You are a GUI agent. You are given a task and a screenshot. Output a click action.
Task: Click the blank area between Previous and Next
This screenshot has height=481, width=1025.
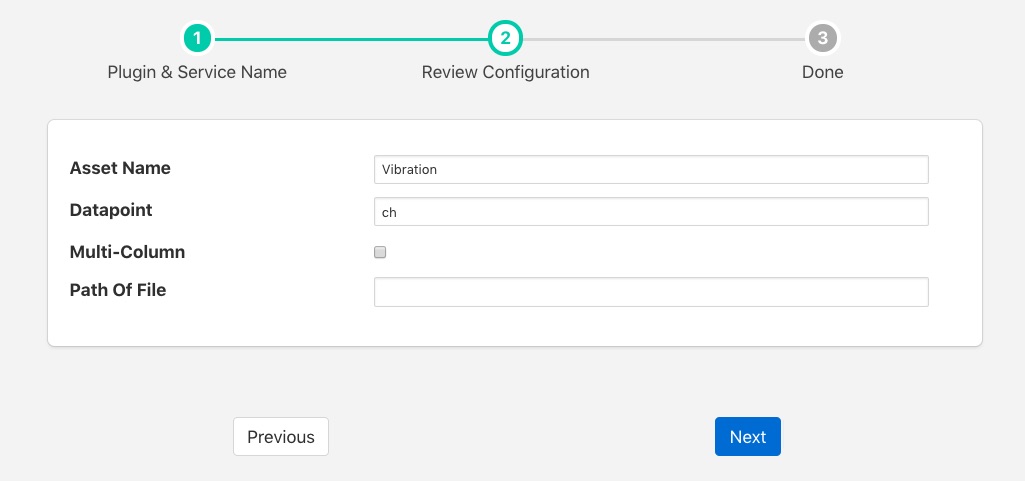(520, 437)
